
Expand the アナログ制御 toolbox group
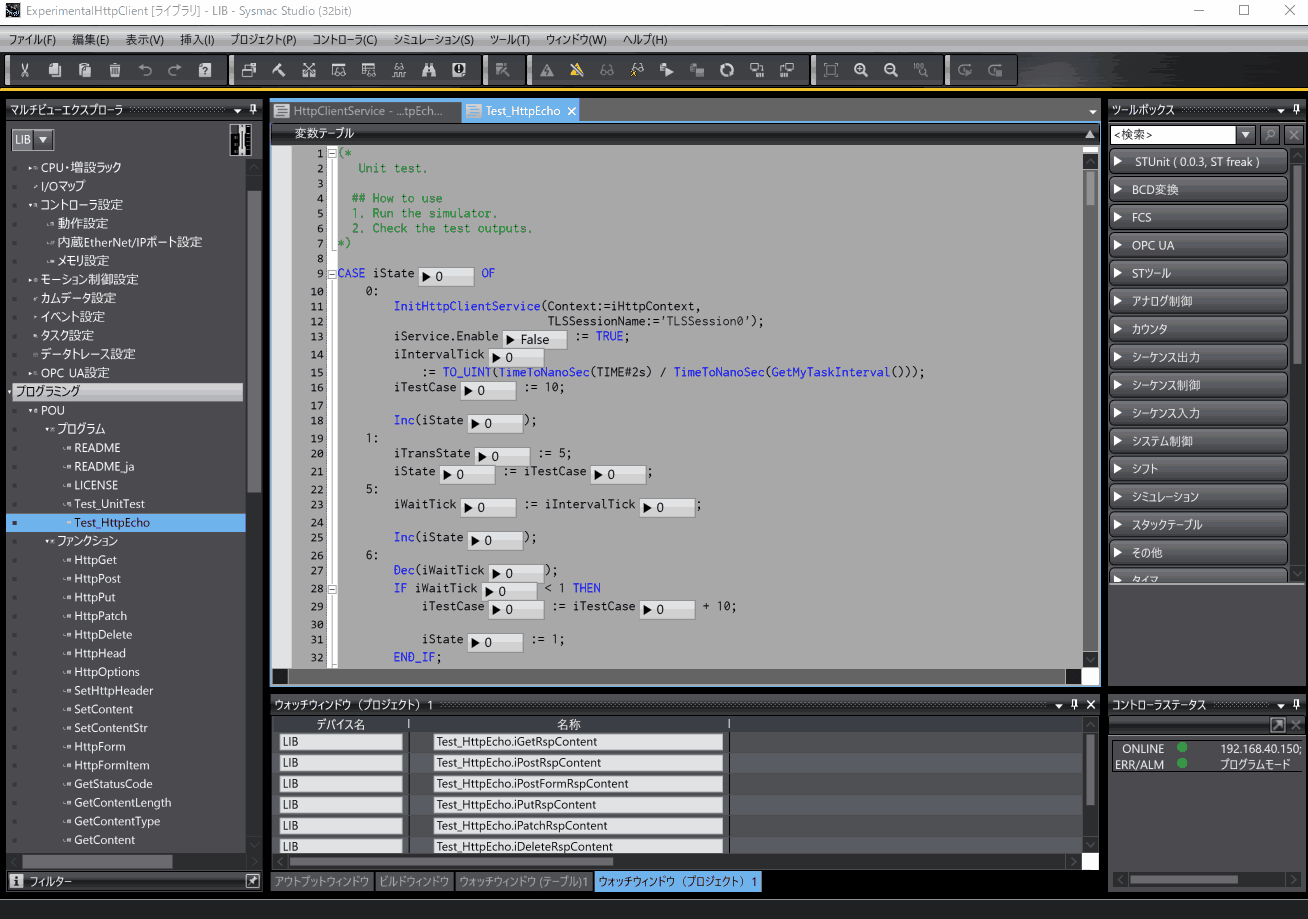tap(1198, 301)
